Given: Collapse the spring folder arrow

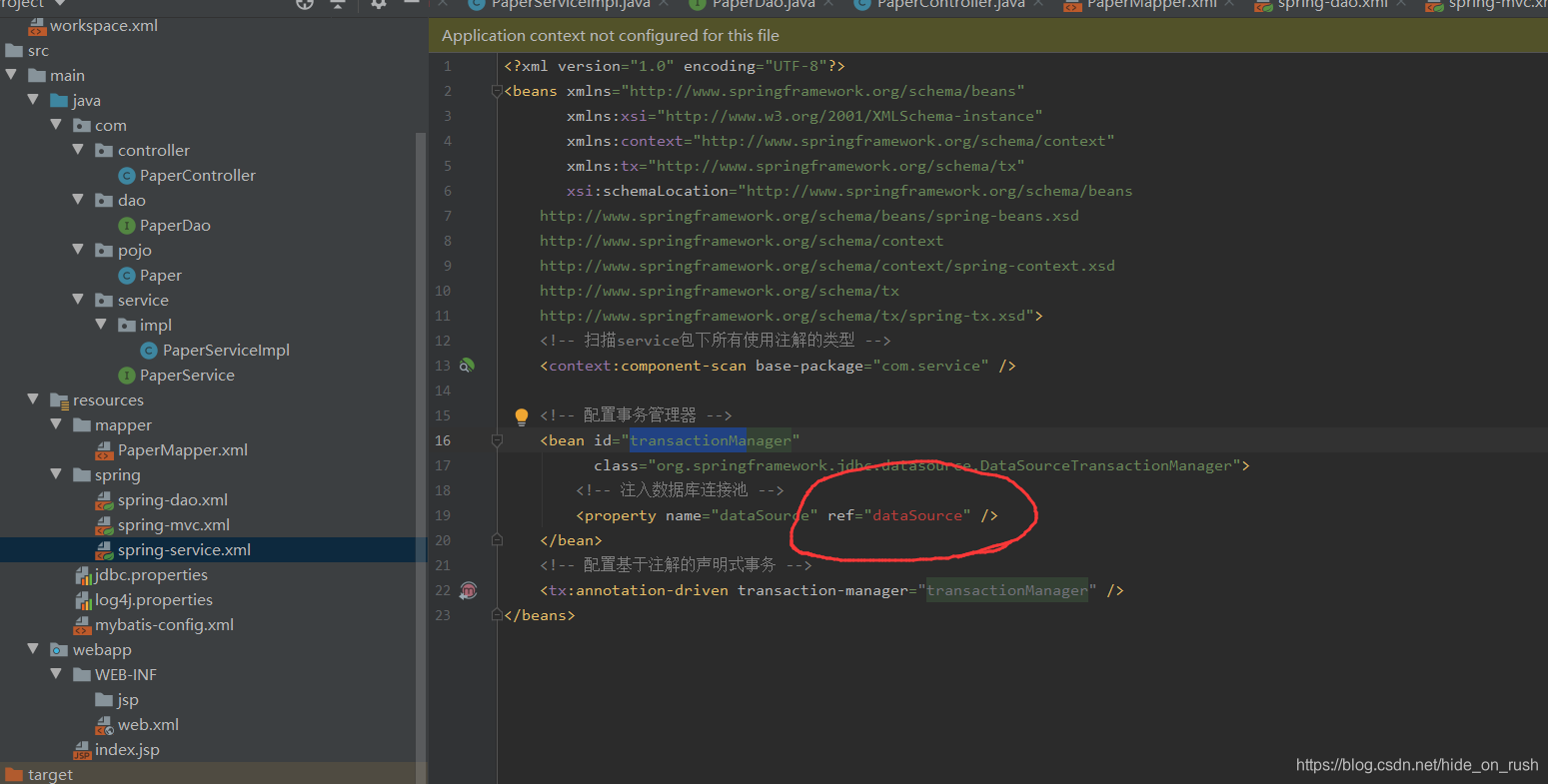Looking at the screenshot, I should 57,474.
